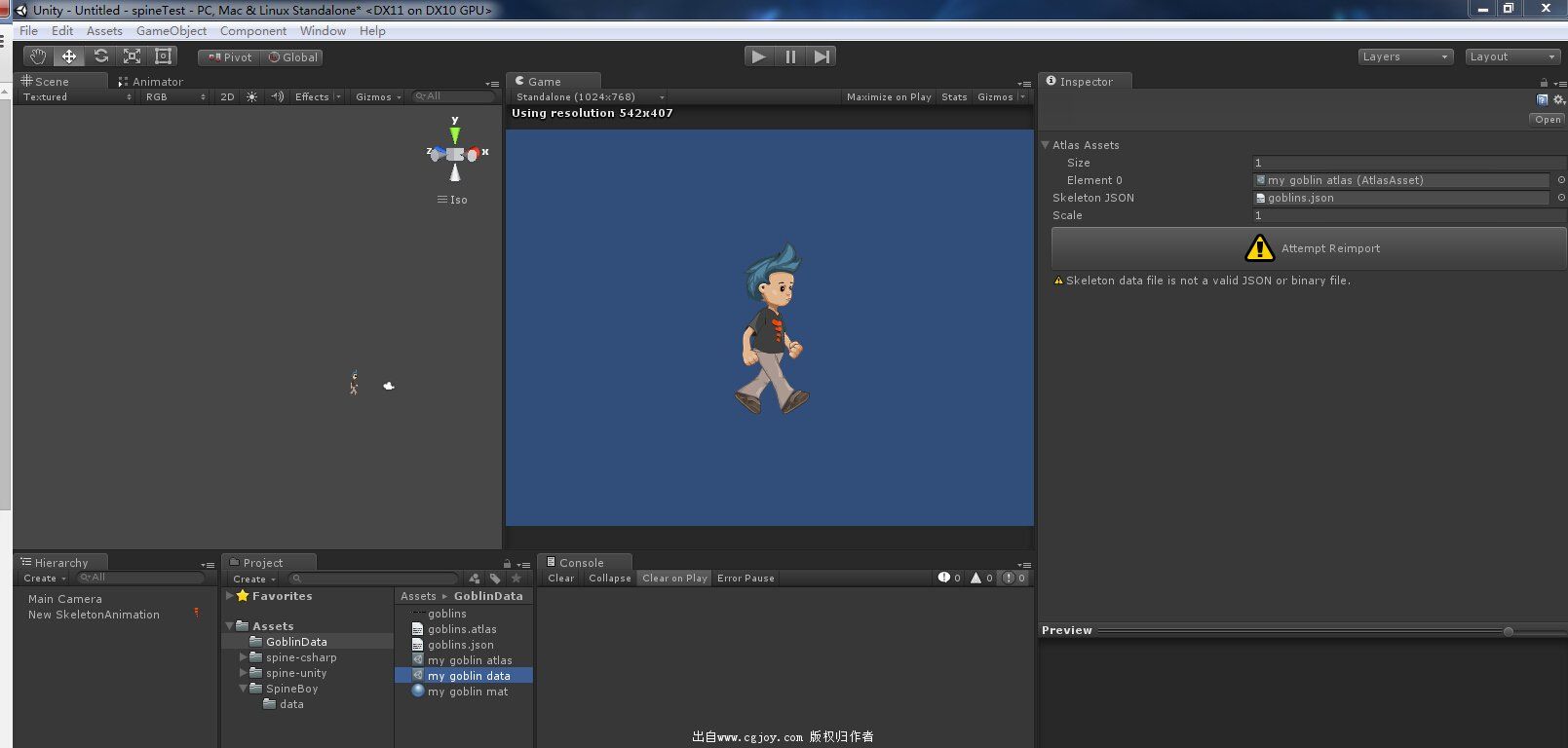The width and height of the screenshot is (1568, 748).
Task: Open the Project Create dropdown
Action: click(x=254, y=579)
